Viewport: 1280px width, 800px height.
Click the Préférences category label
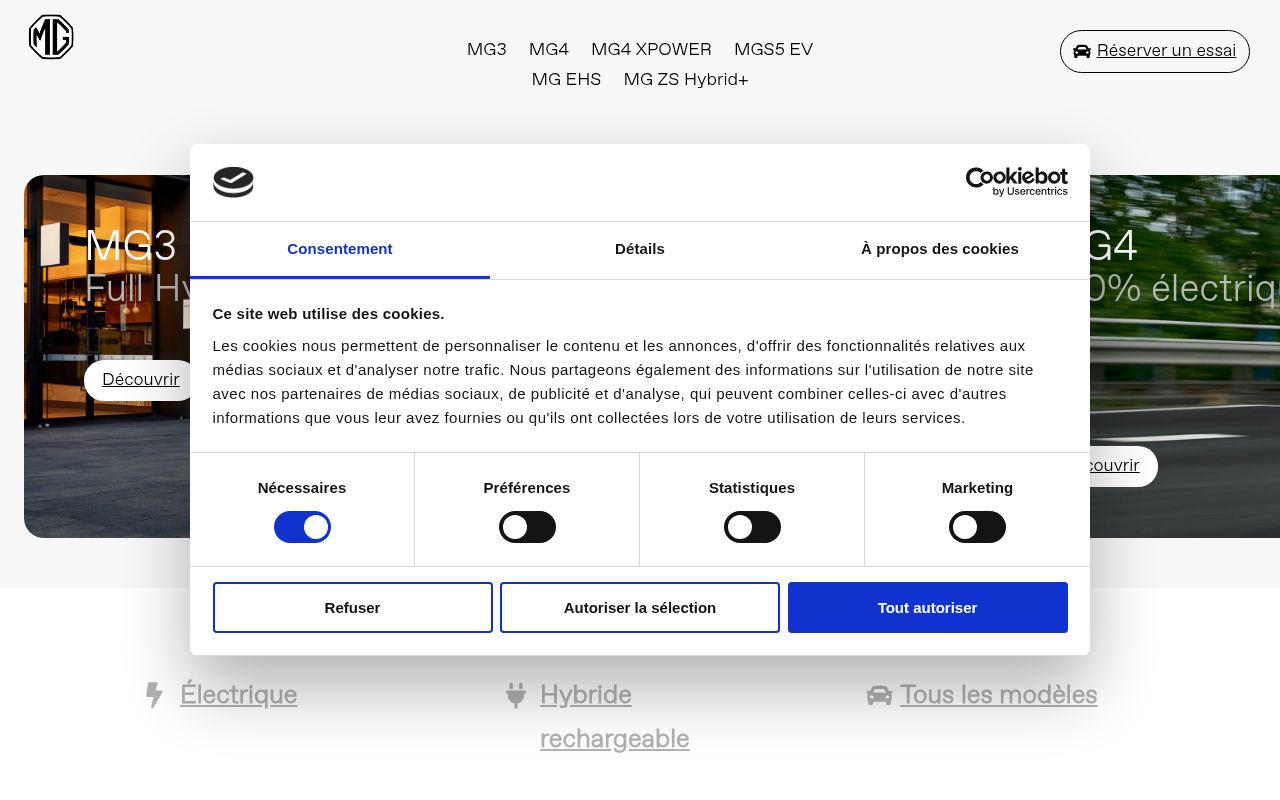pyautogui.click(x=527, y=488)
